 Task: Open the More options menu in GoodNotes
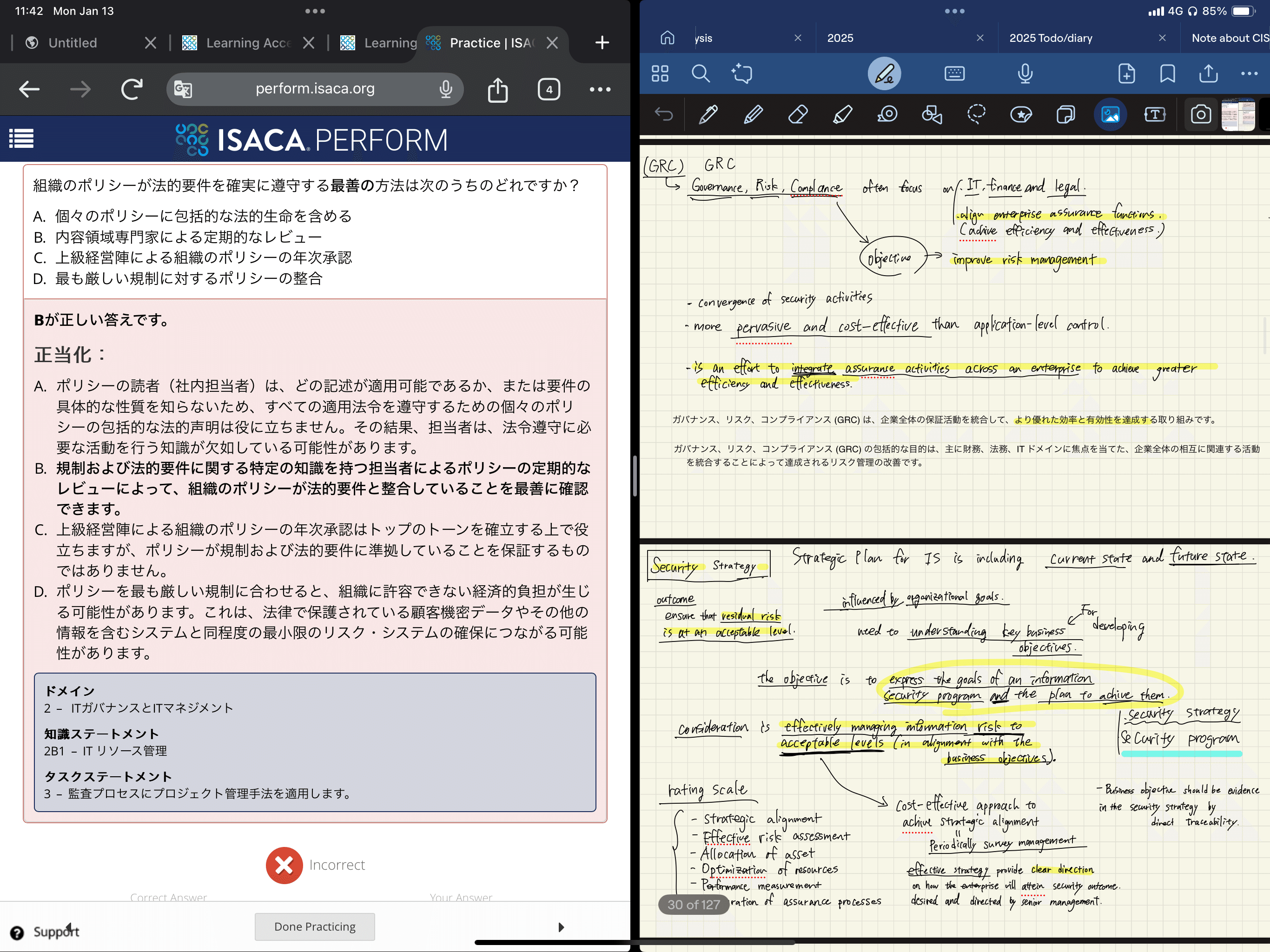click(1250, 73)
